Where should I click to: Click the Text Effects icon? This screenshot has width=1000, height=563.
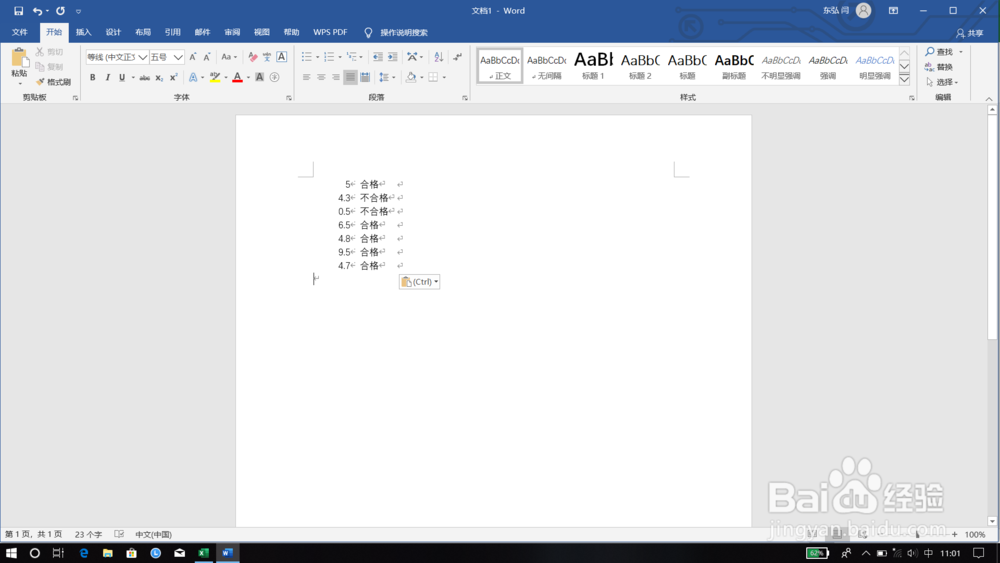pos(193,77)
